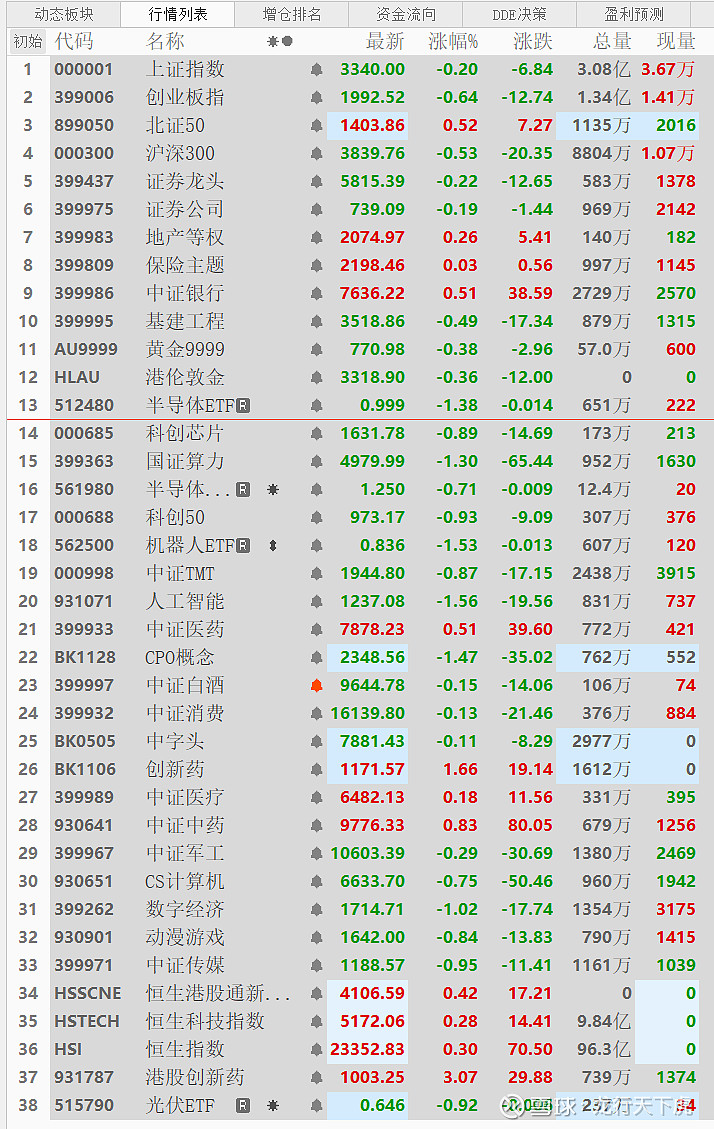The width and height of the screenshot is (714, 1129).
Task: Click the R margin badge on row 561980
Action: 243,490
